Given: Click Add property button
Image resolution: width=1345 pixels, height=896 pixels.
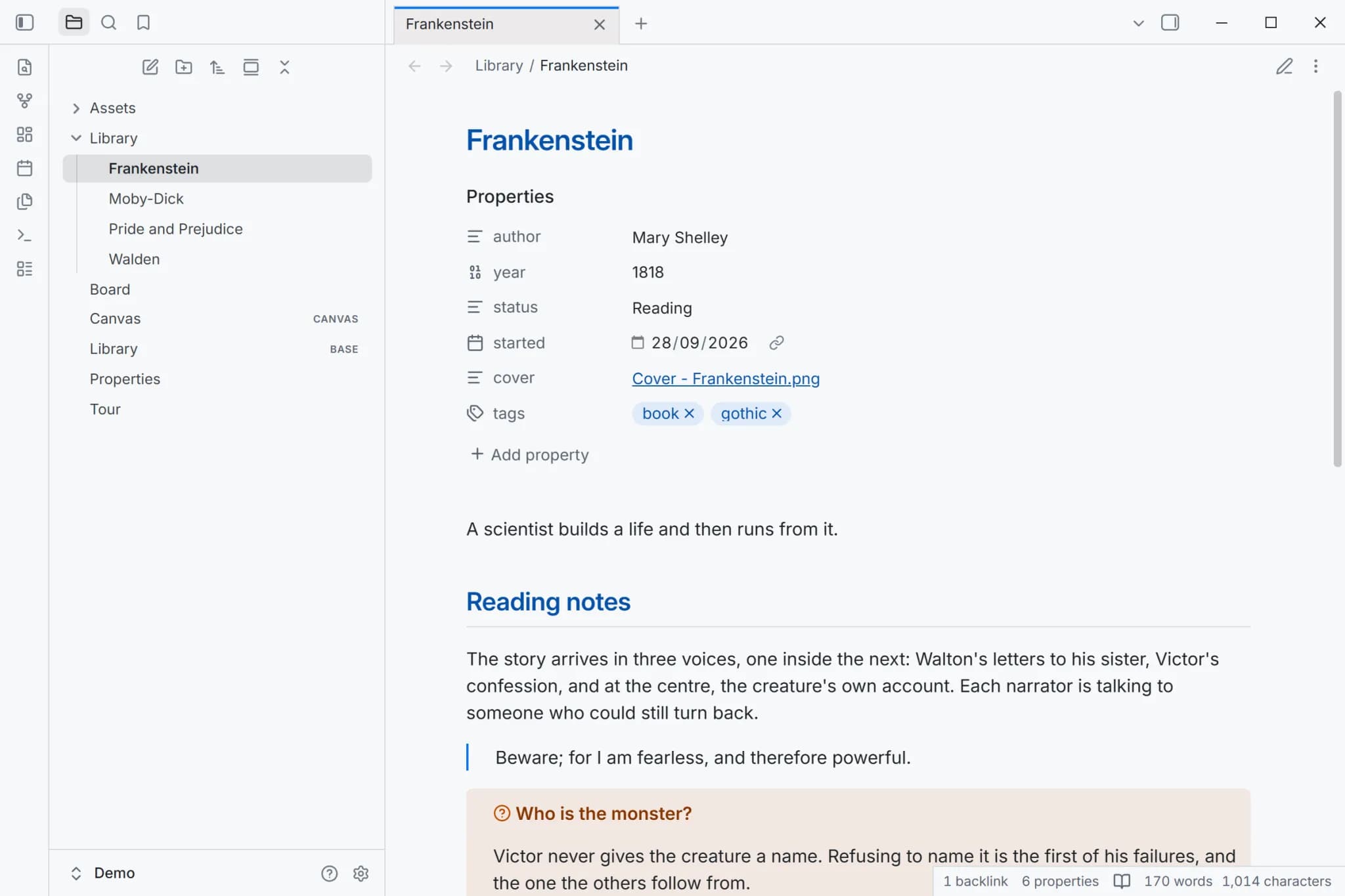Looking at the screenshot, I should pyautogui.click(x=530, y=454).
